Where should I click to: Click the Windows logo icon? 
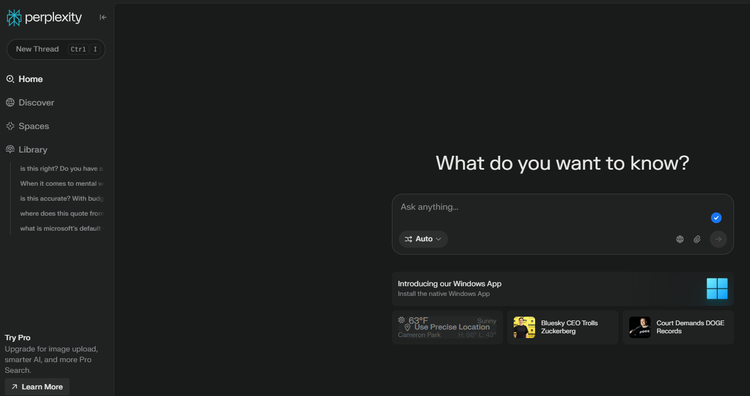(717, 289)
